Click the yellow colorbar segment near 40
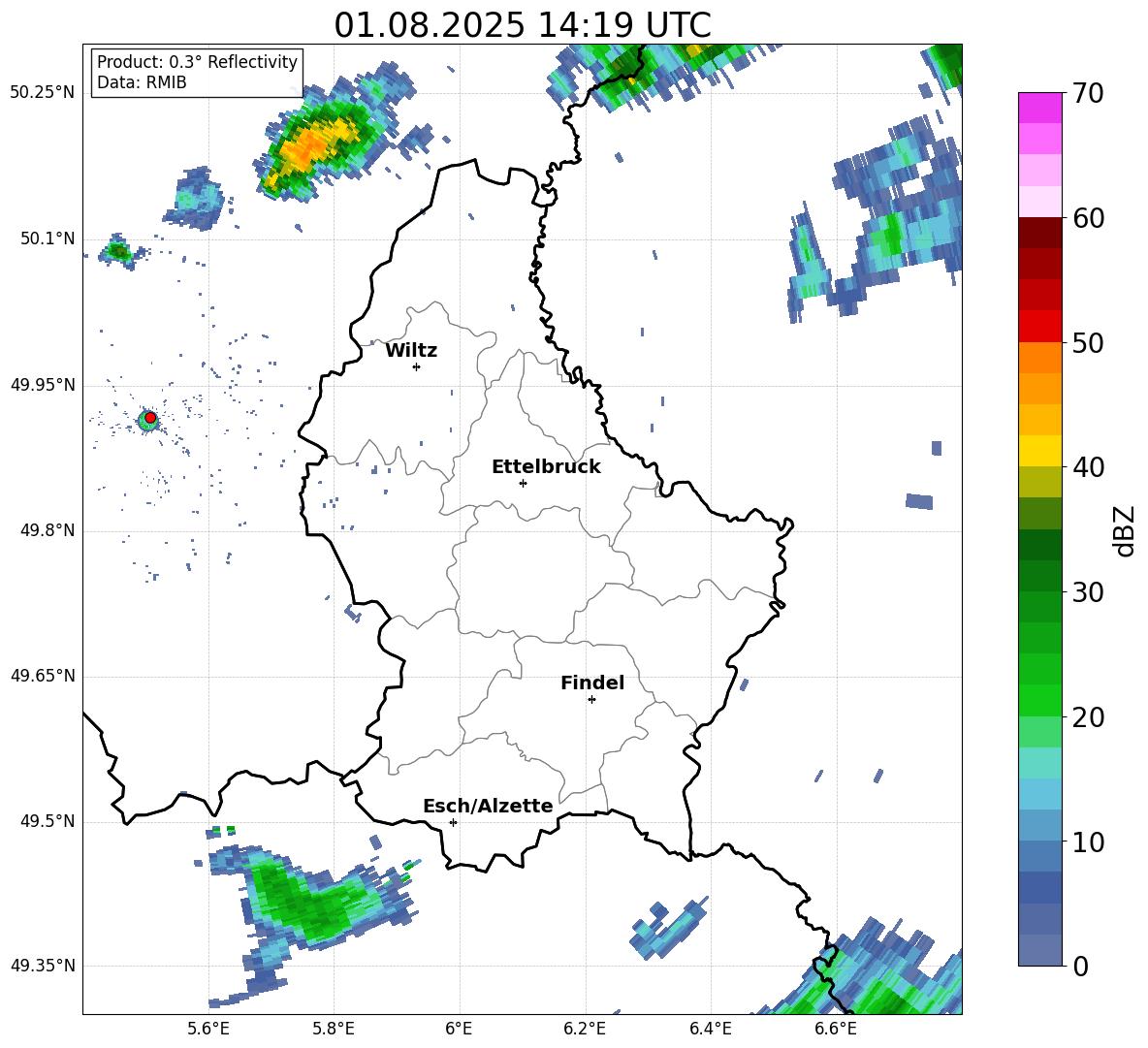This screenshot has height=1048, width=1148. (1039, 451)
